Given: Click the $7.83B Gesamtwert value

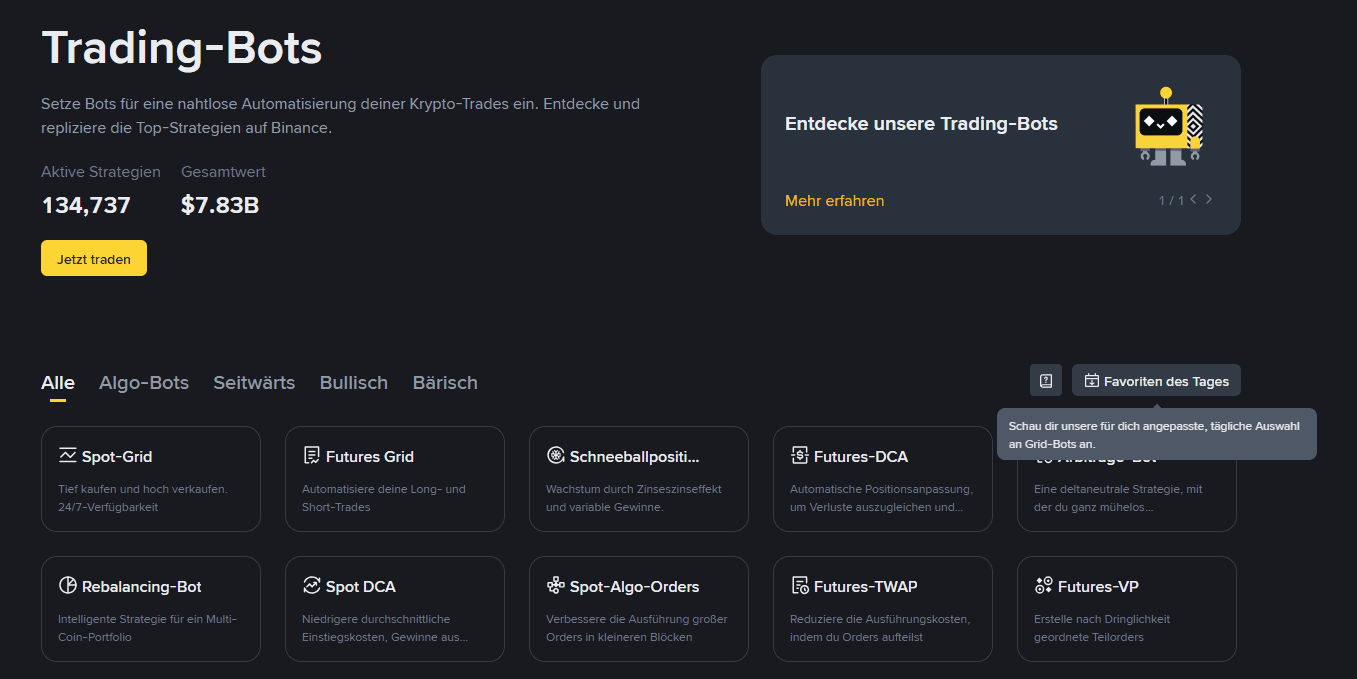Looking at the screenshot, I should point(220,206).
